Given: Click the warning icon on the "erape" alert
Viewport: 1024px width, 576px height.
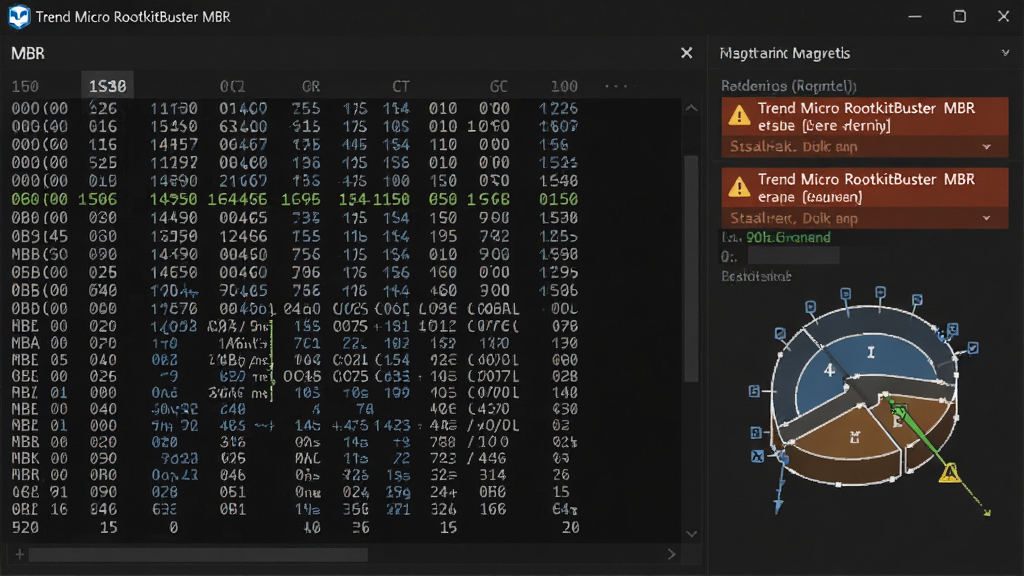Looking at the screenshot, I should (739, 187).
